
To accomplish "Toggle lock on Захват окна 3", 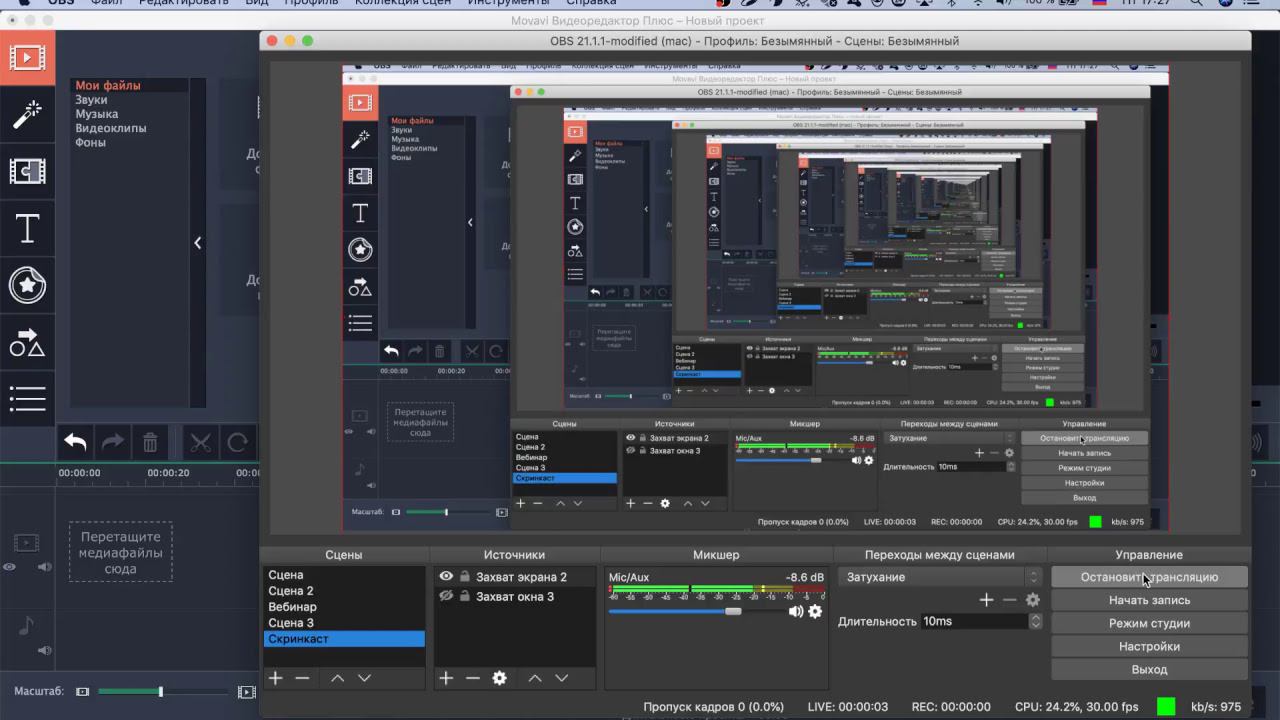I will click(464, 596).
